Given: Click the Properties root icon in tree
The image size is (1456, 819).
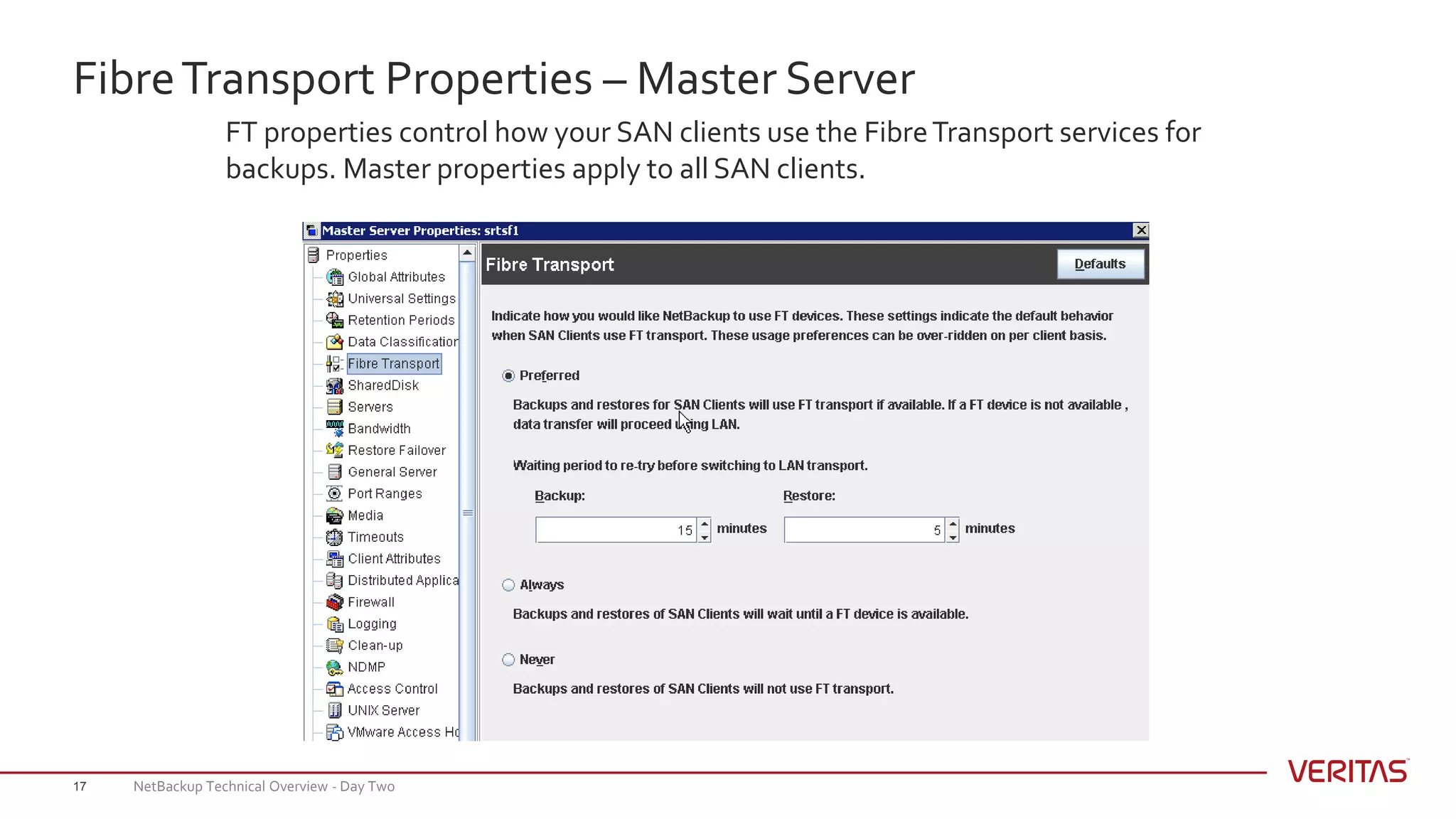Looking at the screenshot, I should [314, 255].
